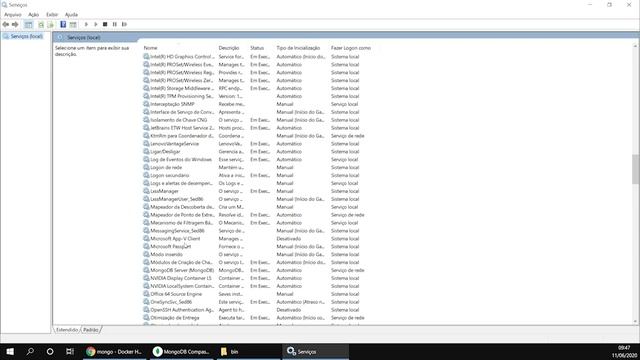Image resolution: width=640 pixels, height=360 pixels.
Task: Click the action pane toolbar icon next to Help
Action: 73,24
